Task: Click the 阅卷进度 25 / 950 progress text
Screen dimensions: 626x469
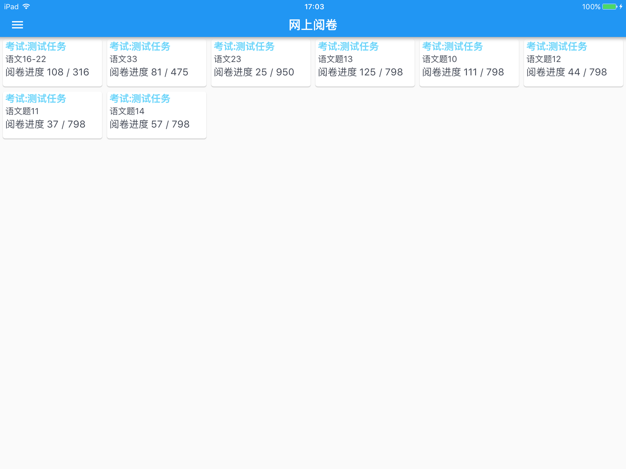Action: click(254, 73)
